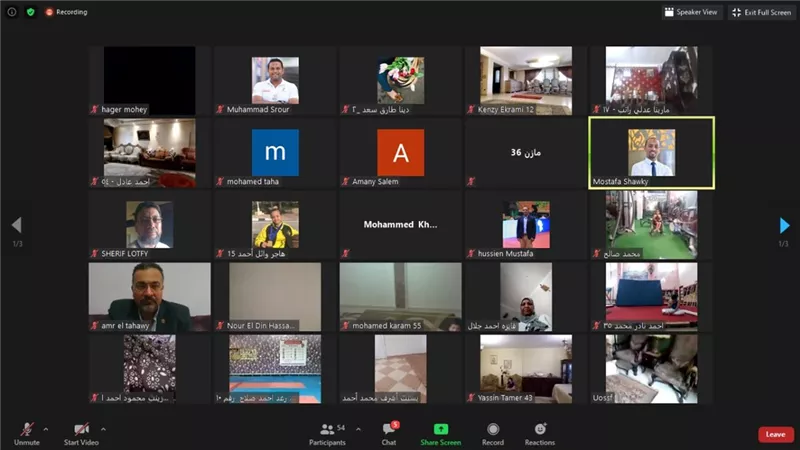Click muted mic icon on mohamed taha
Screen dimensions: 800x450
220,181
